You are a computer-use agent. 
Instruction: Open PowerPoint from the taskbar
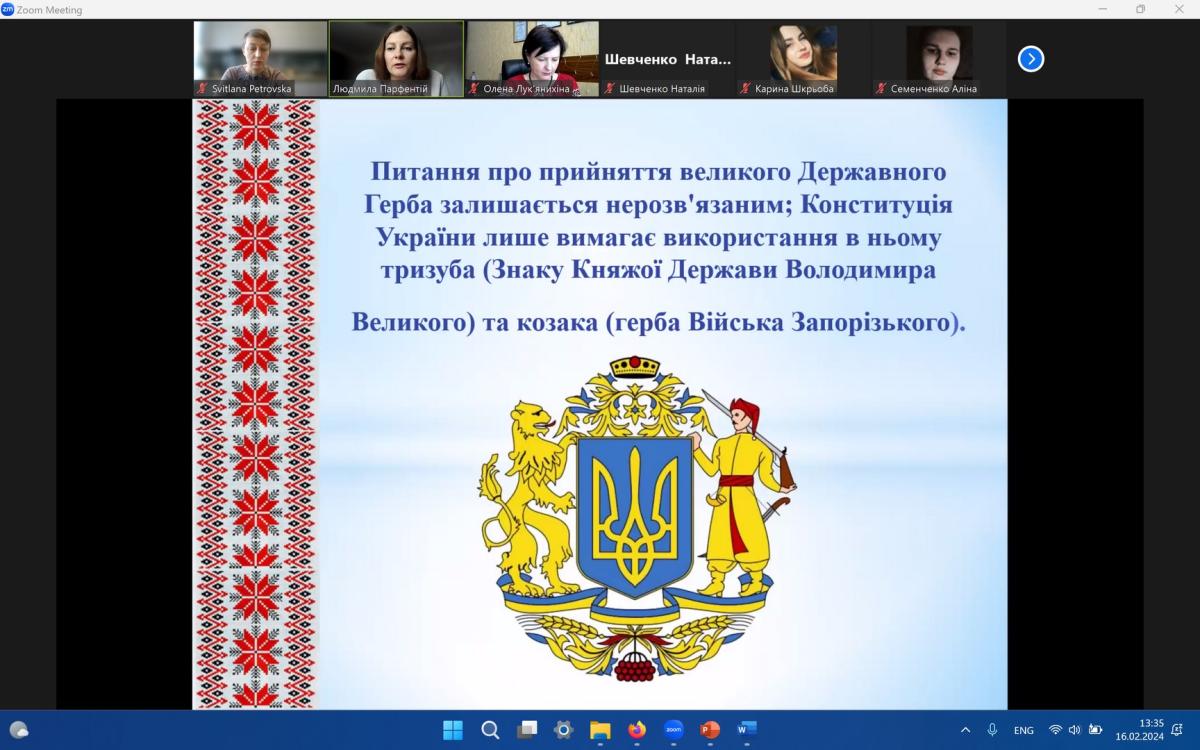click(710, 729)
